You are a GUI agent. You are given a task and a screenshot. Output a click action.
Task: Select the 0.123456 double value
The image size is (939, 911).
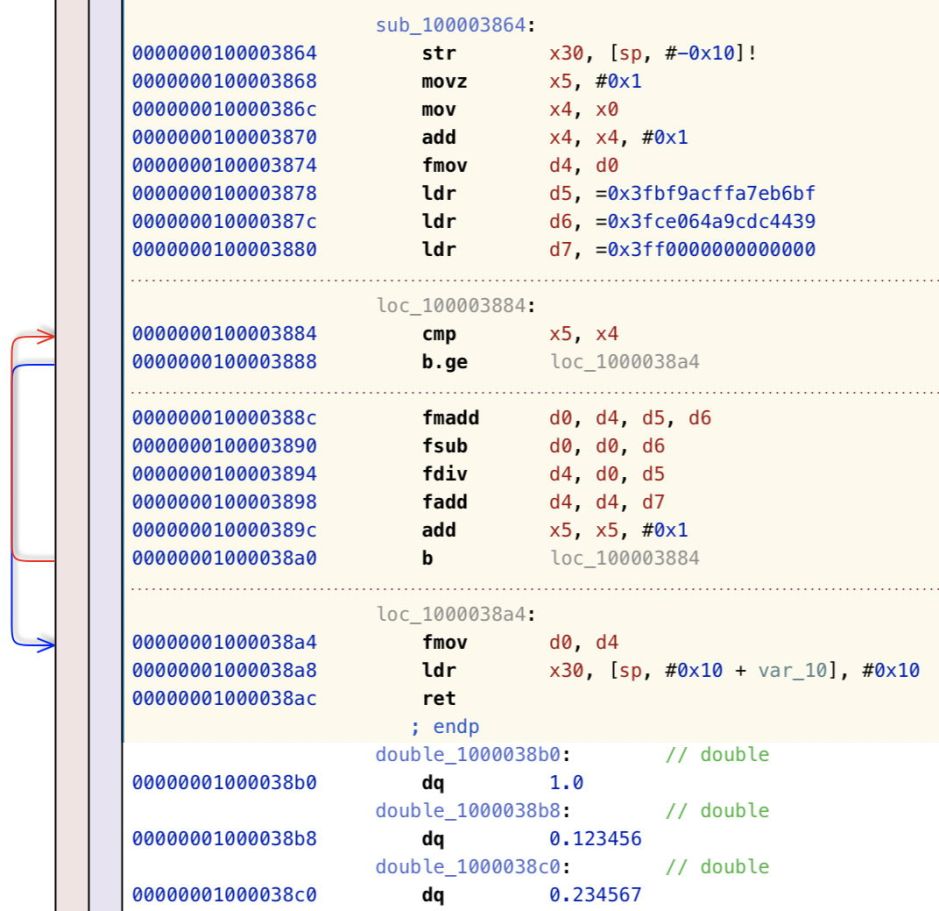tap(596, 838)
